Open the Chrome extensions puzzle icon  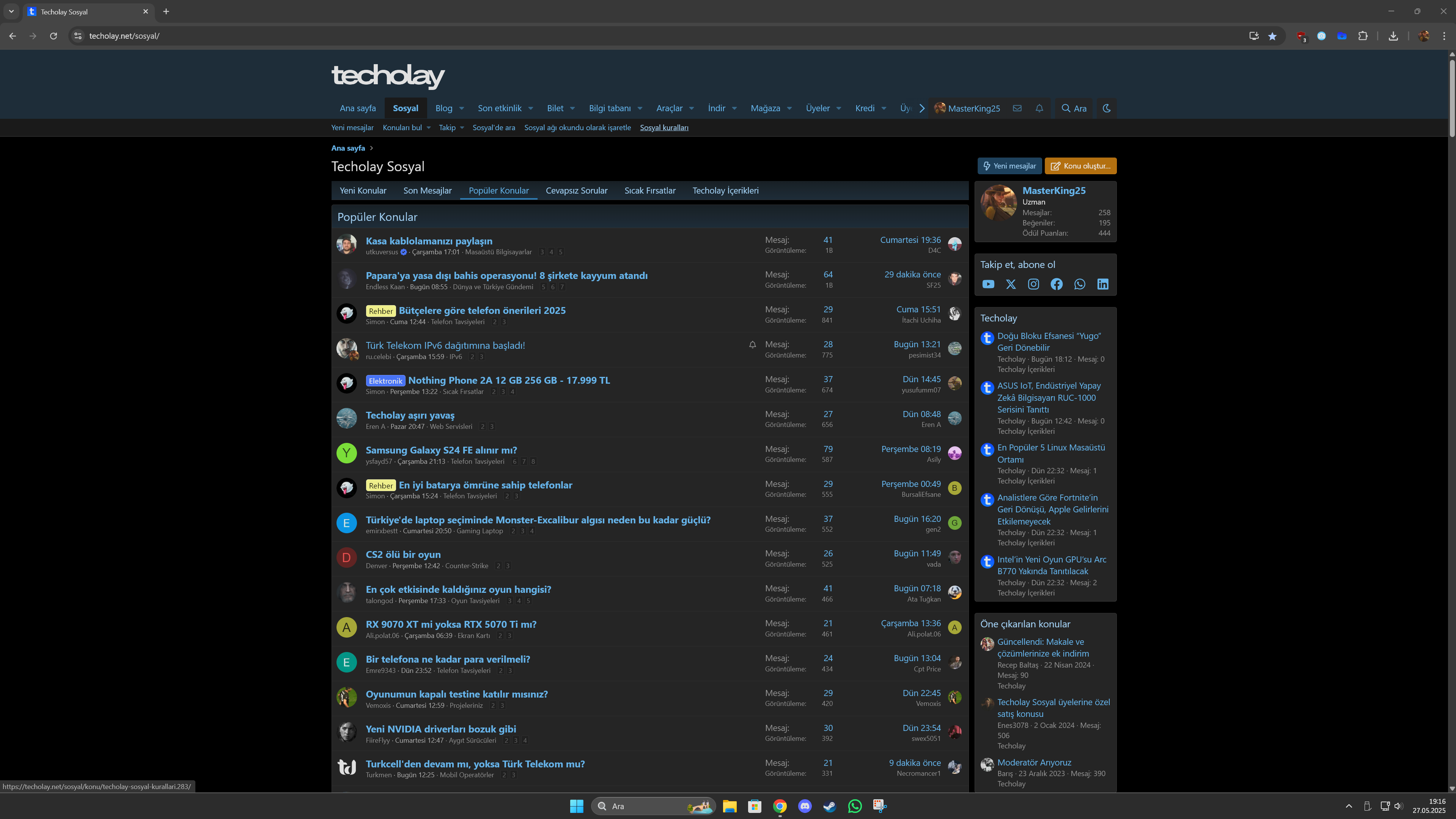[x=1362, y=36]
